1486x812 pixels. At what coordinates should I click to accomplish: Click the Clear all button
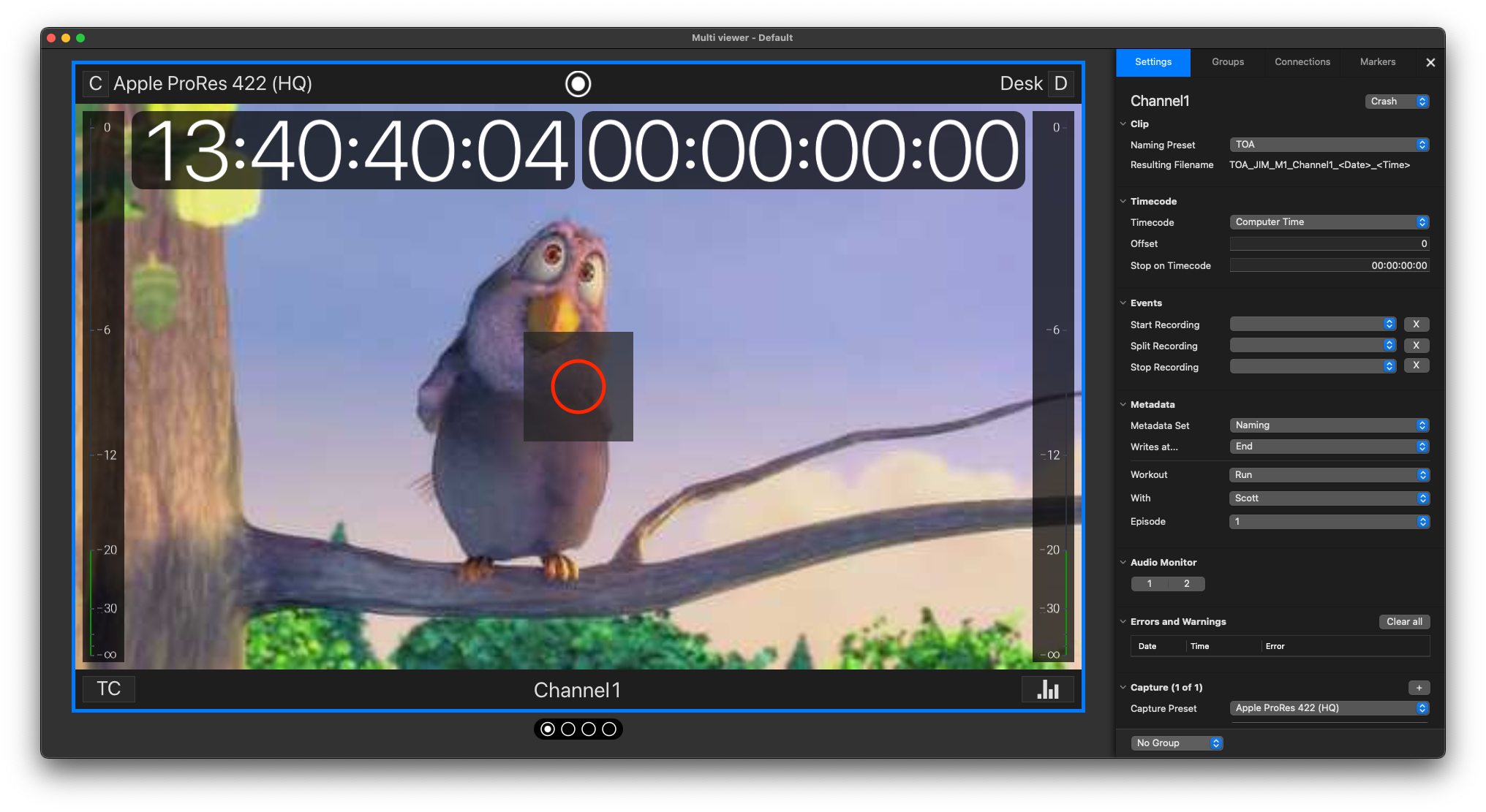pyautogui.click(x=1404, y=622)
